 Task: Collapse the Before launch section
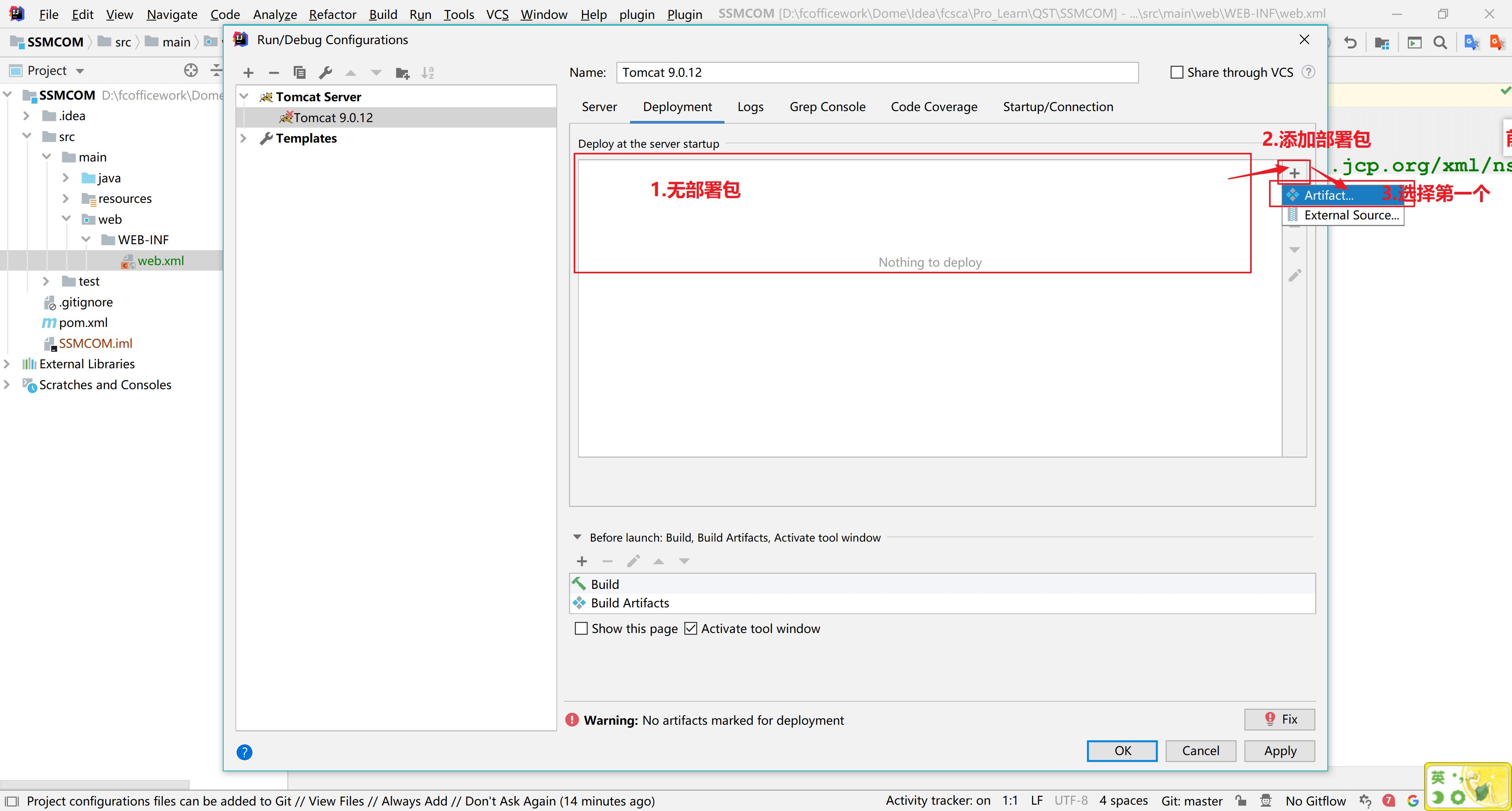pyautogui.click(x=577, y=537)
